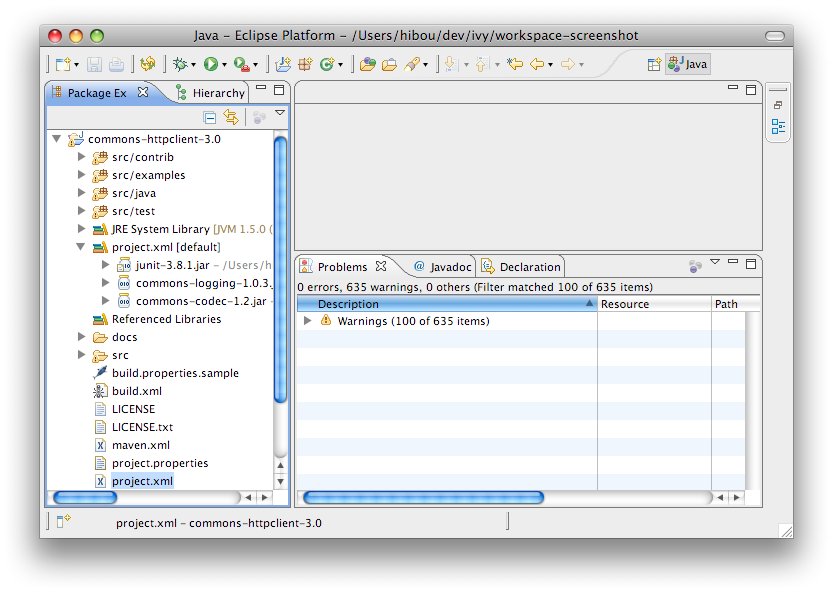This screenshot has height=593, width=833.
Task: Toggle Link with Editor in Package Explorer
Action: point(231,117)
